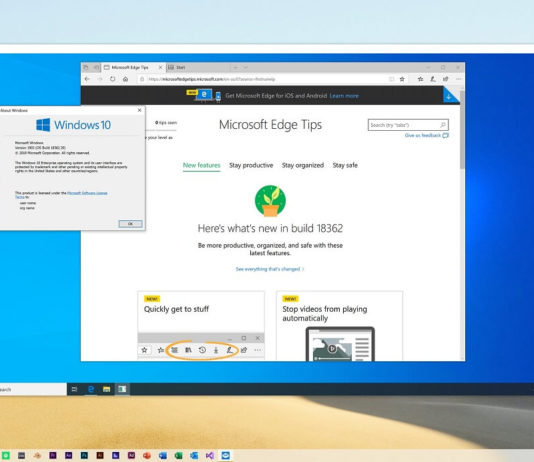Refresh the Edge Tips page
Viewport: 534px width, 462px height.
point(112,79)
